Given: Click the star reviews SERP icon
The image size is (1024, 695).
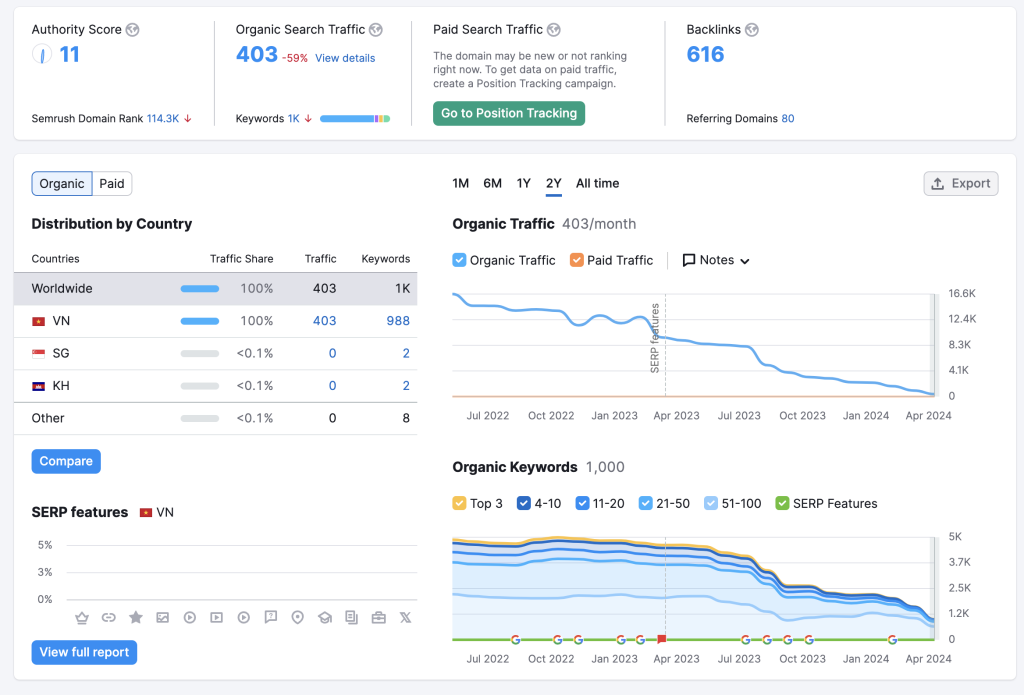Looking at the screenshot, I should point(136,618).
